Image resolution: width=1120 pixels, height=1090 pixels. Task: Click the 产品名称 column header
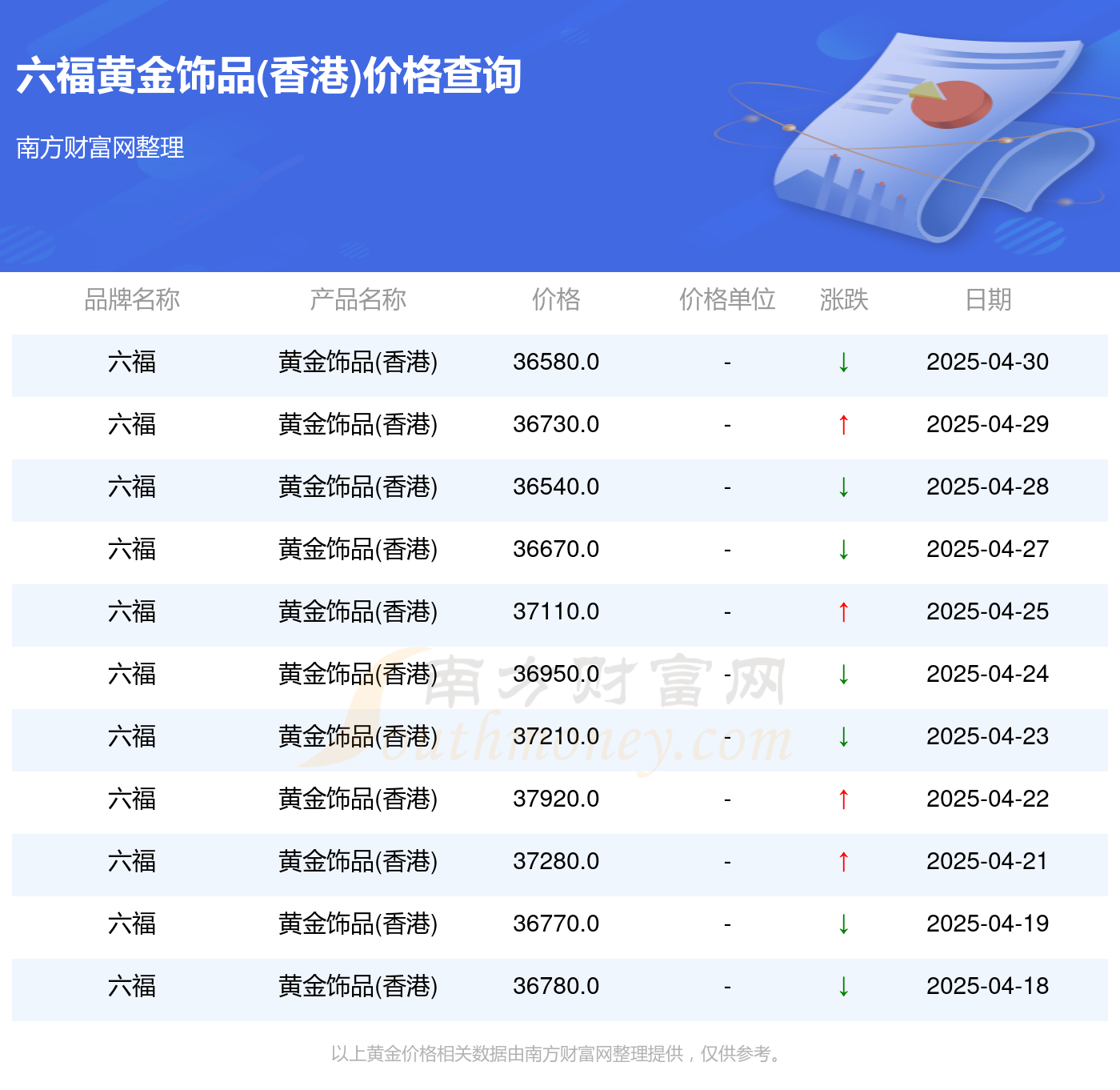pos(358,299)
